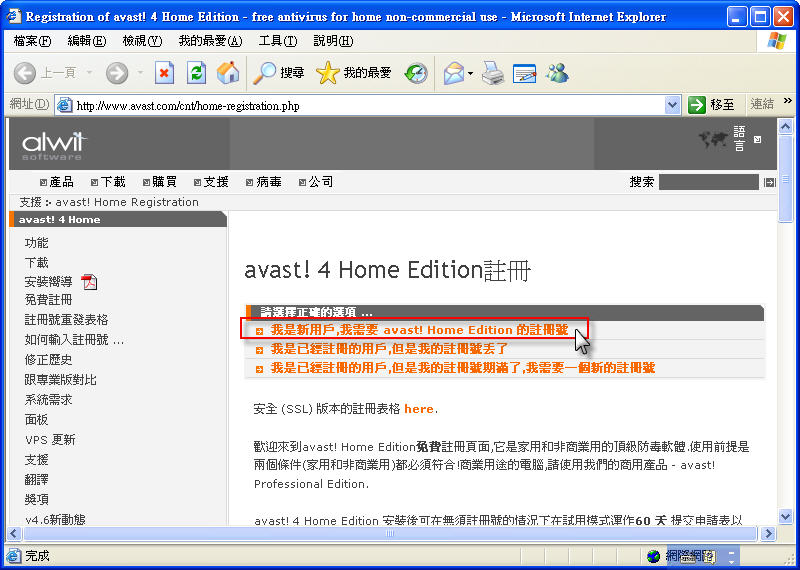Open the 編輯(E) menu
The image size is (800, 570).
tap(87, 41)
